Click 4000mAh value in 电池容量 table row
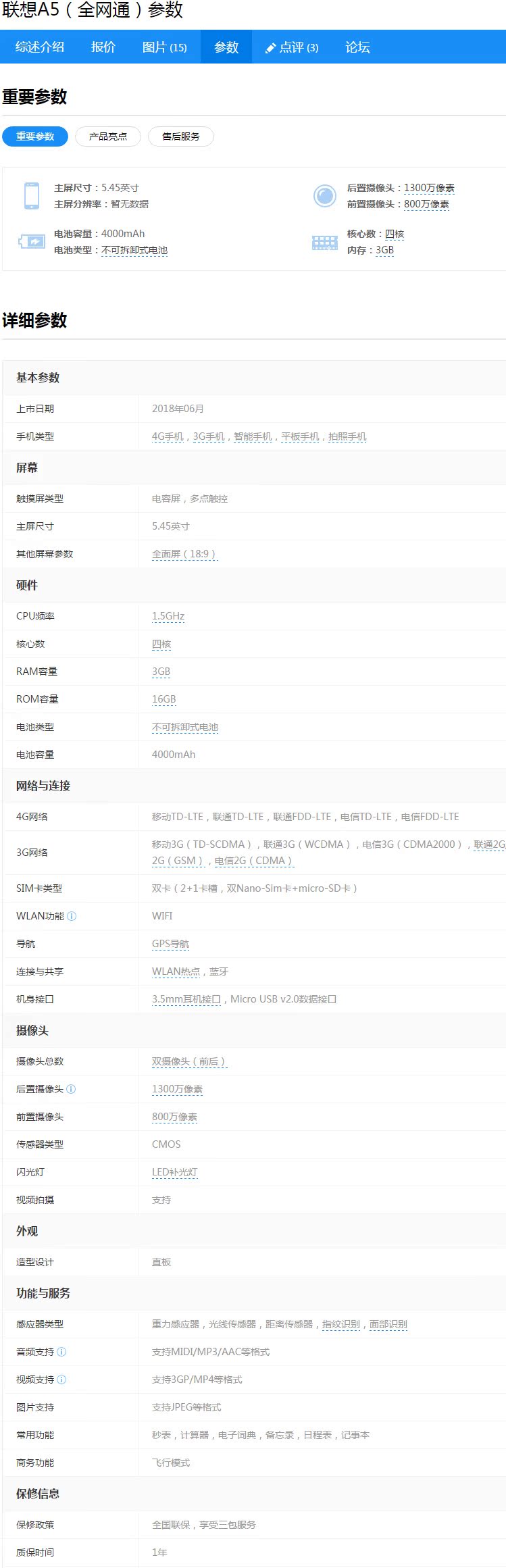Viewport: 506px width, 1568px height. (x=174, y=755)
